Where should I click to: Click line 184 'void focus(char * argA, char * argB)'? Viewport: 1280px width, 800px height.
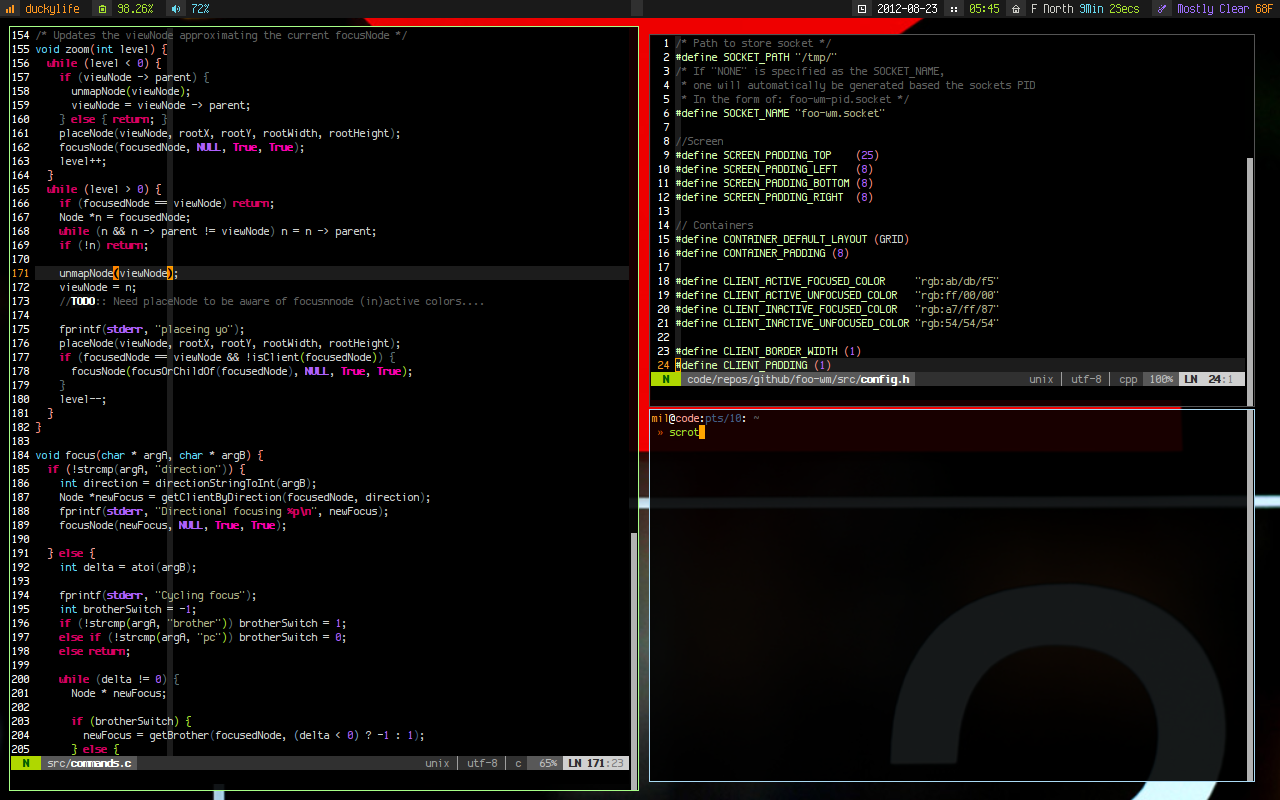click(149, 455)
